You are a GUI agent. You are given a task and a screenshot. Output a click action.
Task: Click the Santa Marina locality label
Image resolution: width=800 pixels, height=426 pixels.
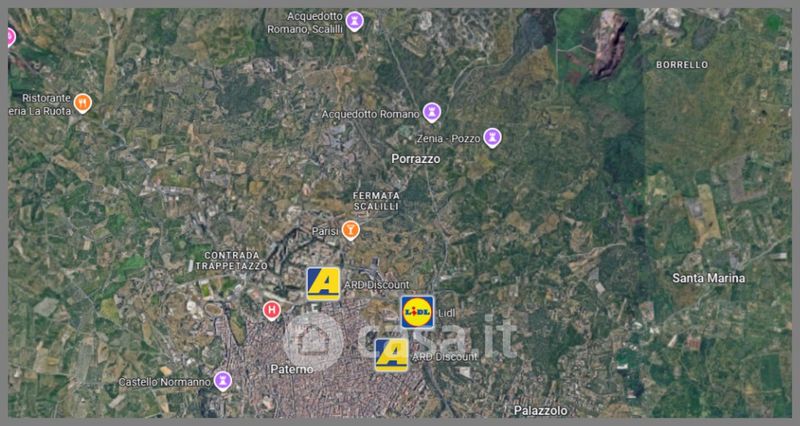tap(708, 278)
